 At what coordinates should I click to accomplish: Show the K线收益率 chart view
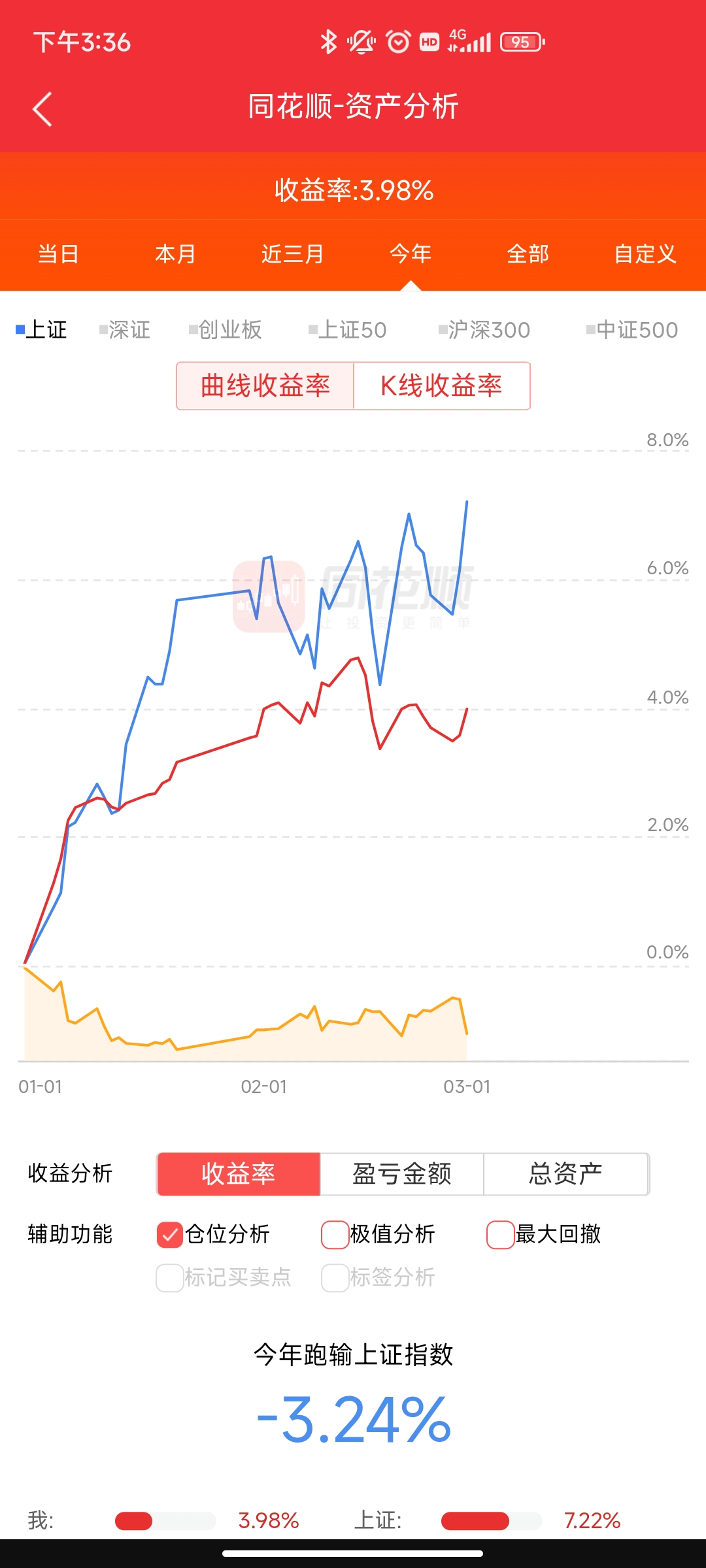pyautogui.click(x=441, y=386)
